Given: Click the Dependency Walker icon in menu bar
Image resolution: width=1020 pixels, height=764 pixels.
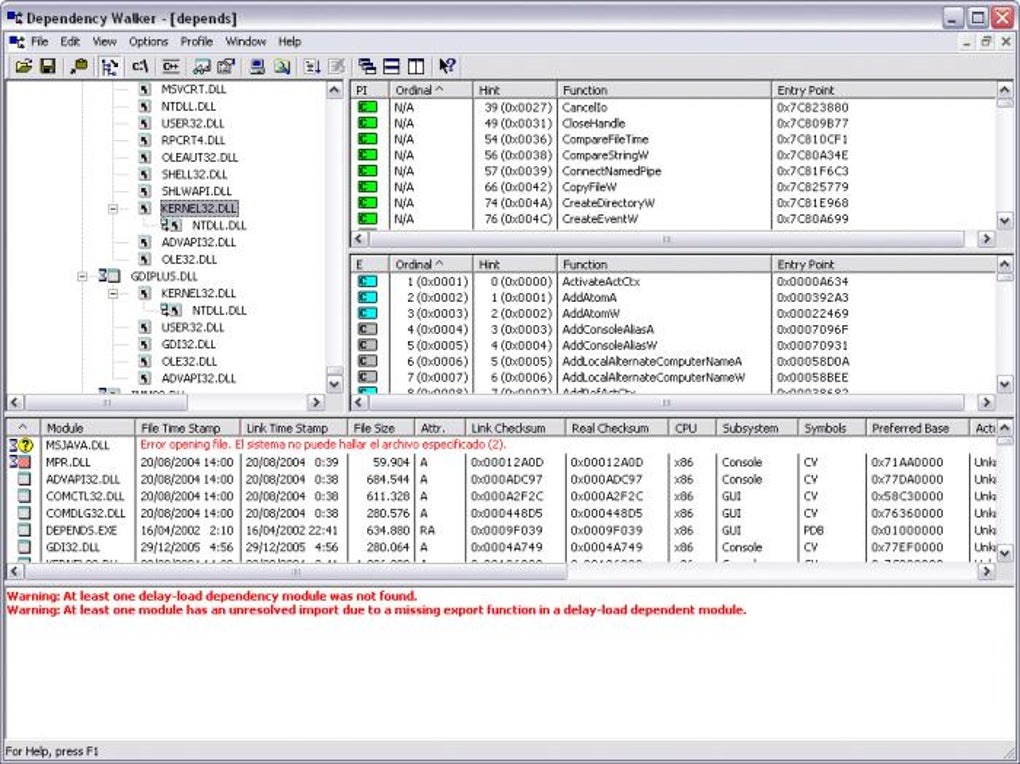Looking at the screenshot, I should tap(16, 42).
